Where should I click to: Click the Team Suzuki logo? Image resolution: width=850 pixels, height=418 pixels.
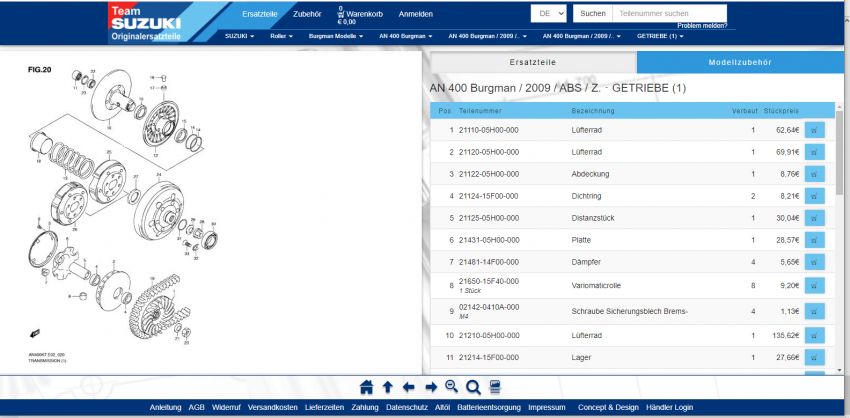(x=145, y=23)
